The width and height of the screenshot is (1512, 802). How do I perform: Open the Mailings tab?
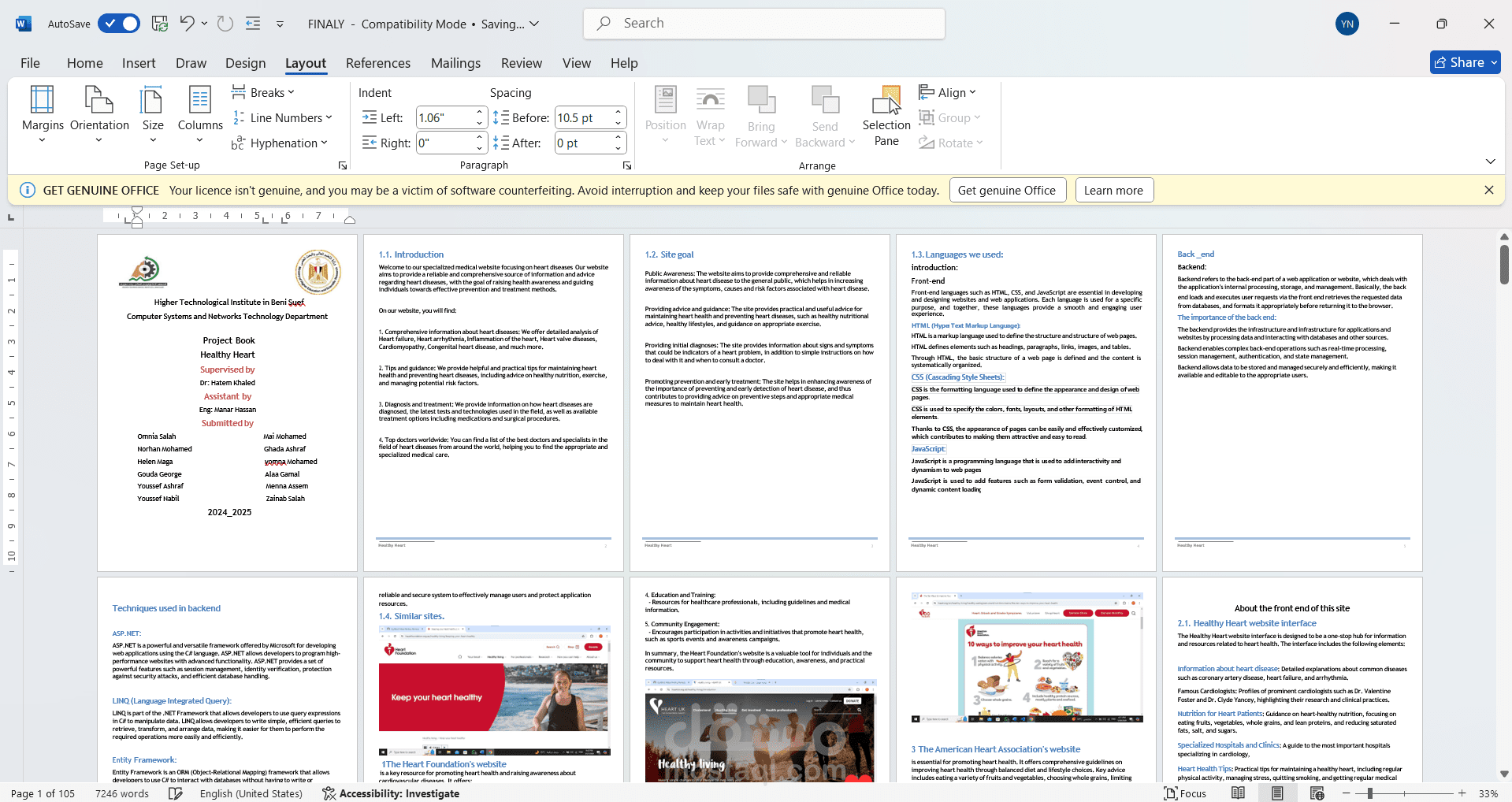coord(455,63)
